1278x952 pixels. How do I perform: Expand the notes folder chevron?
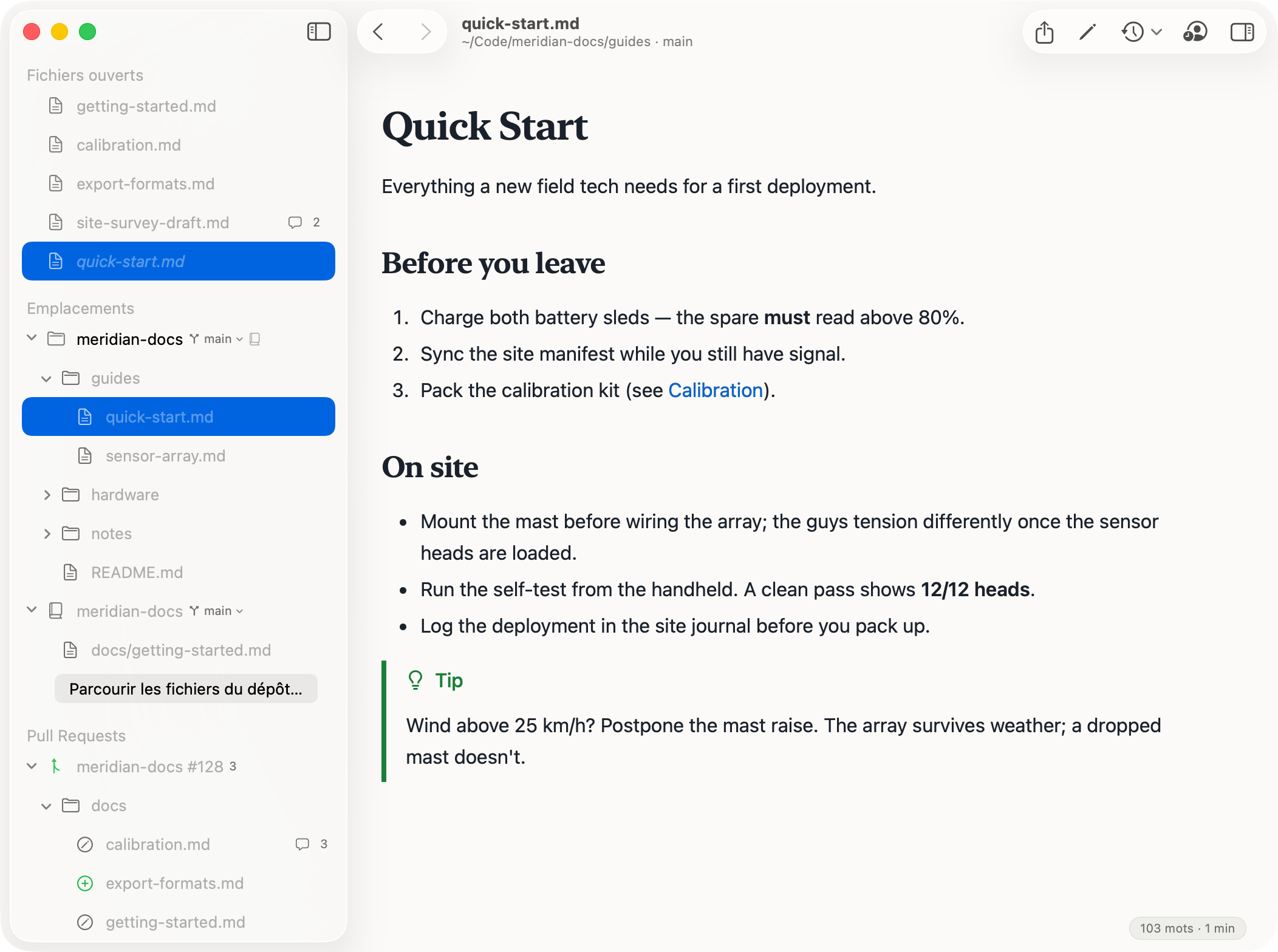(47, 534)
